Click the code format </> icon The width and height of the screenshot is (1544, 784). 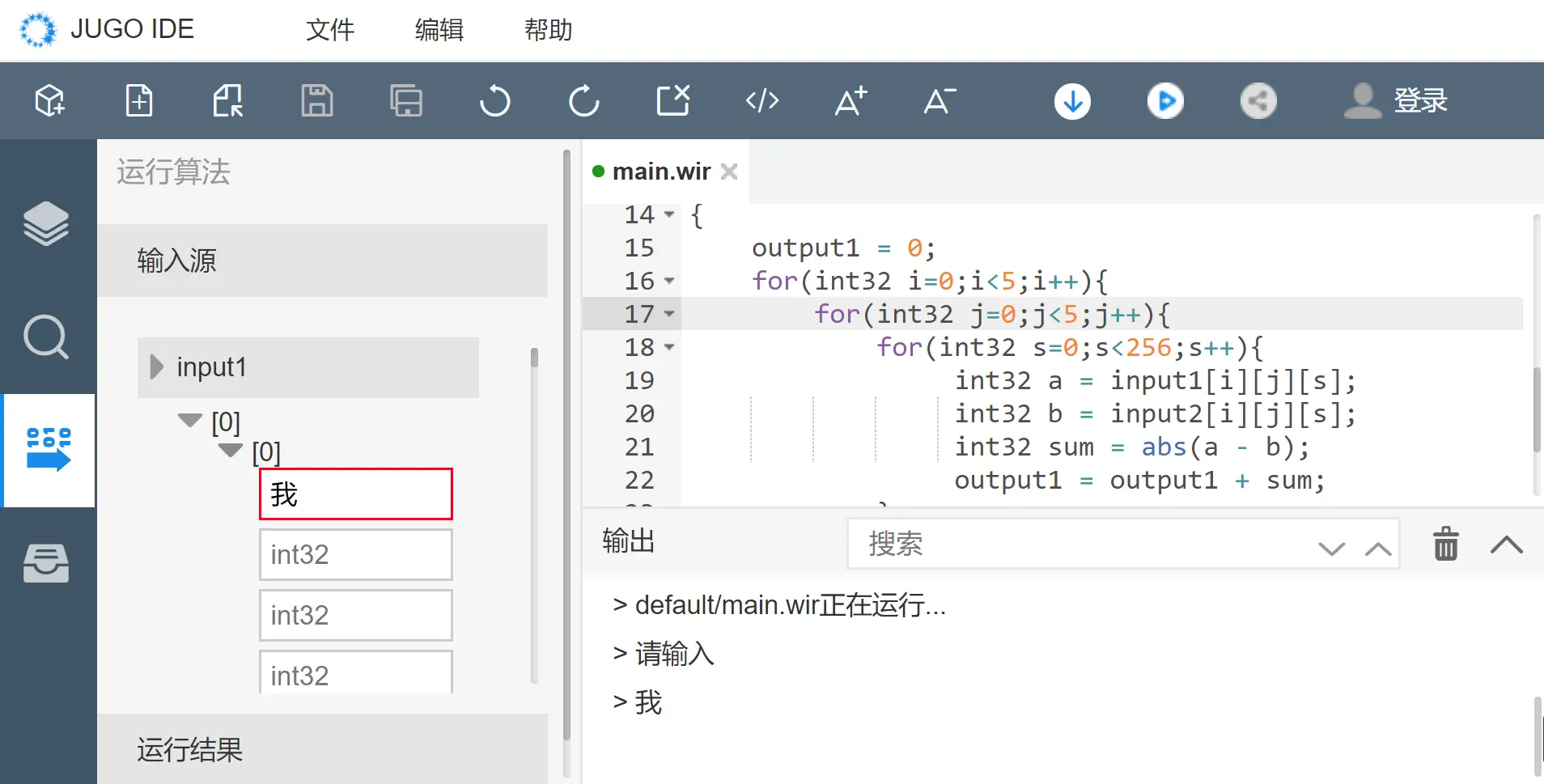pos(762,101)
